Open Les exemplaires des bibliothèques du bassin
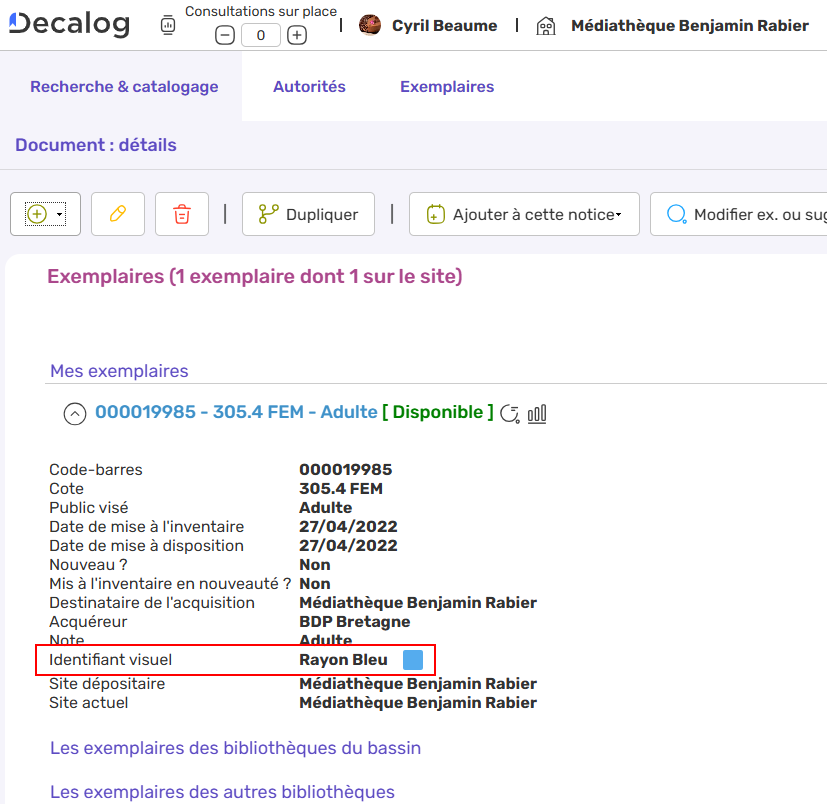Screen dimensions: 827x804 tap(235, 748)
